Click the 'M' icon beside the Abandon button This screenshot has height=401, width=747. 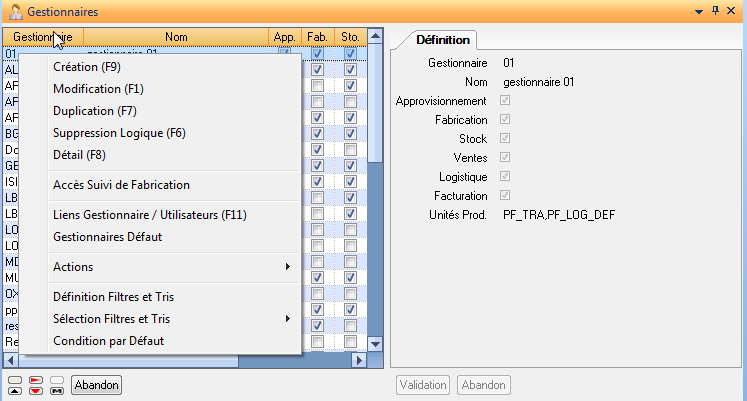[x=57, y=390]
